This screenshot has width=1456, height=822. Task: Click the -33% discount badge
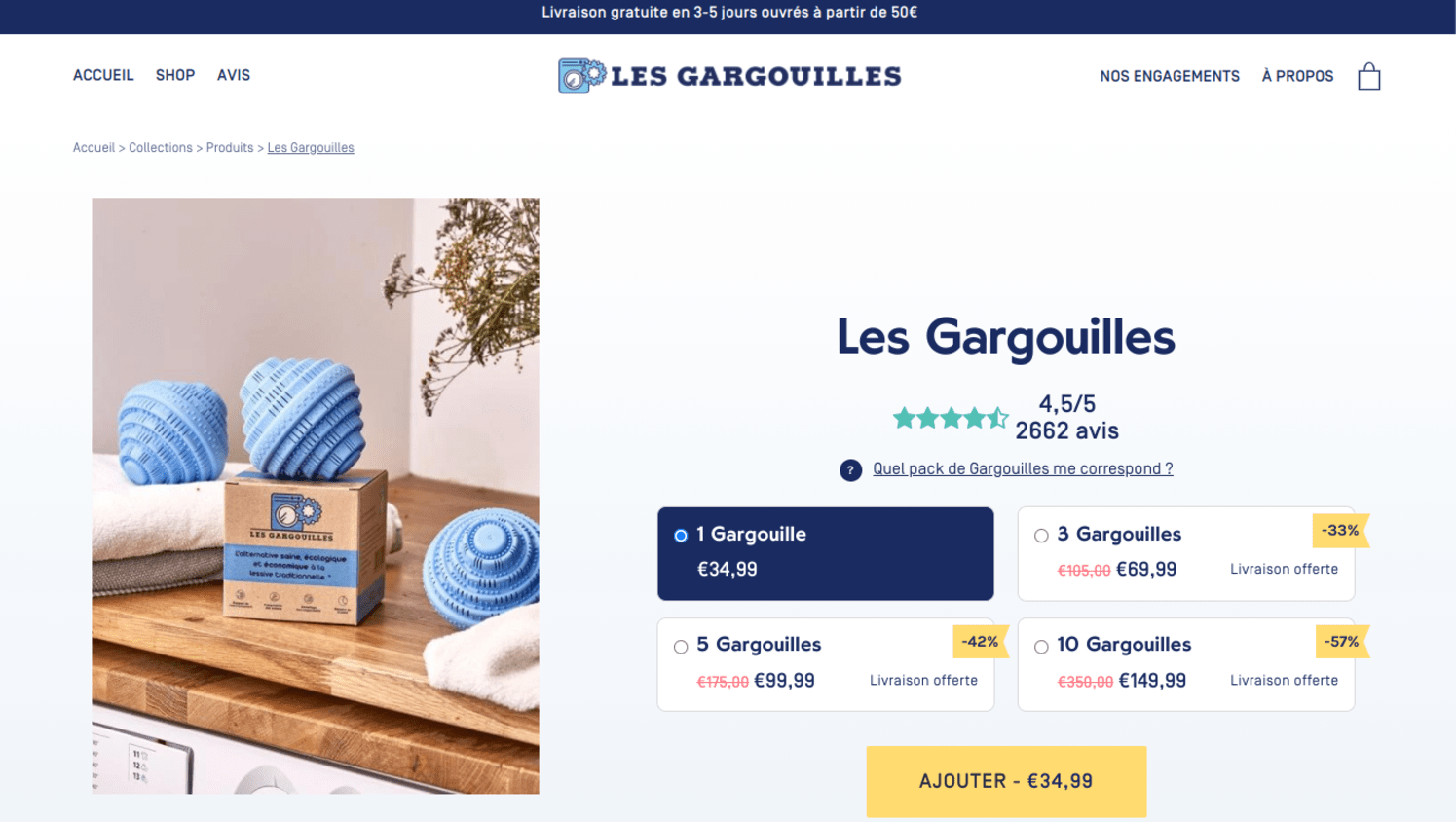(1340, 531)
